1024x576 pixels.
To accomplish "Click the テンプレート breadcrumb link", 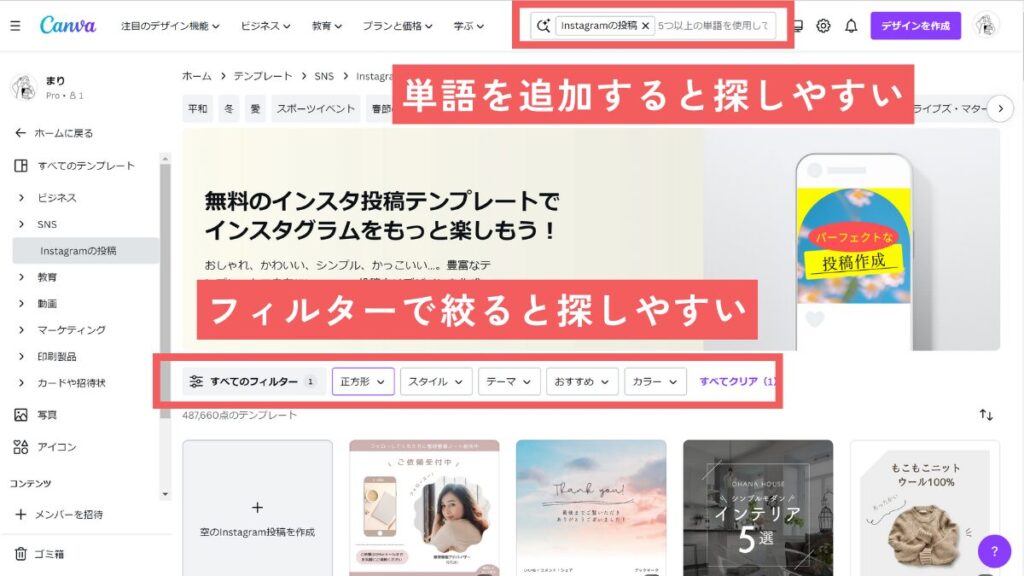I will pos(263,76).
